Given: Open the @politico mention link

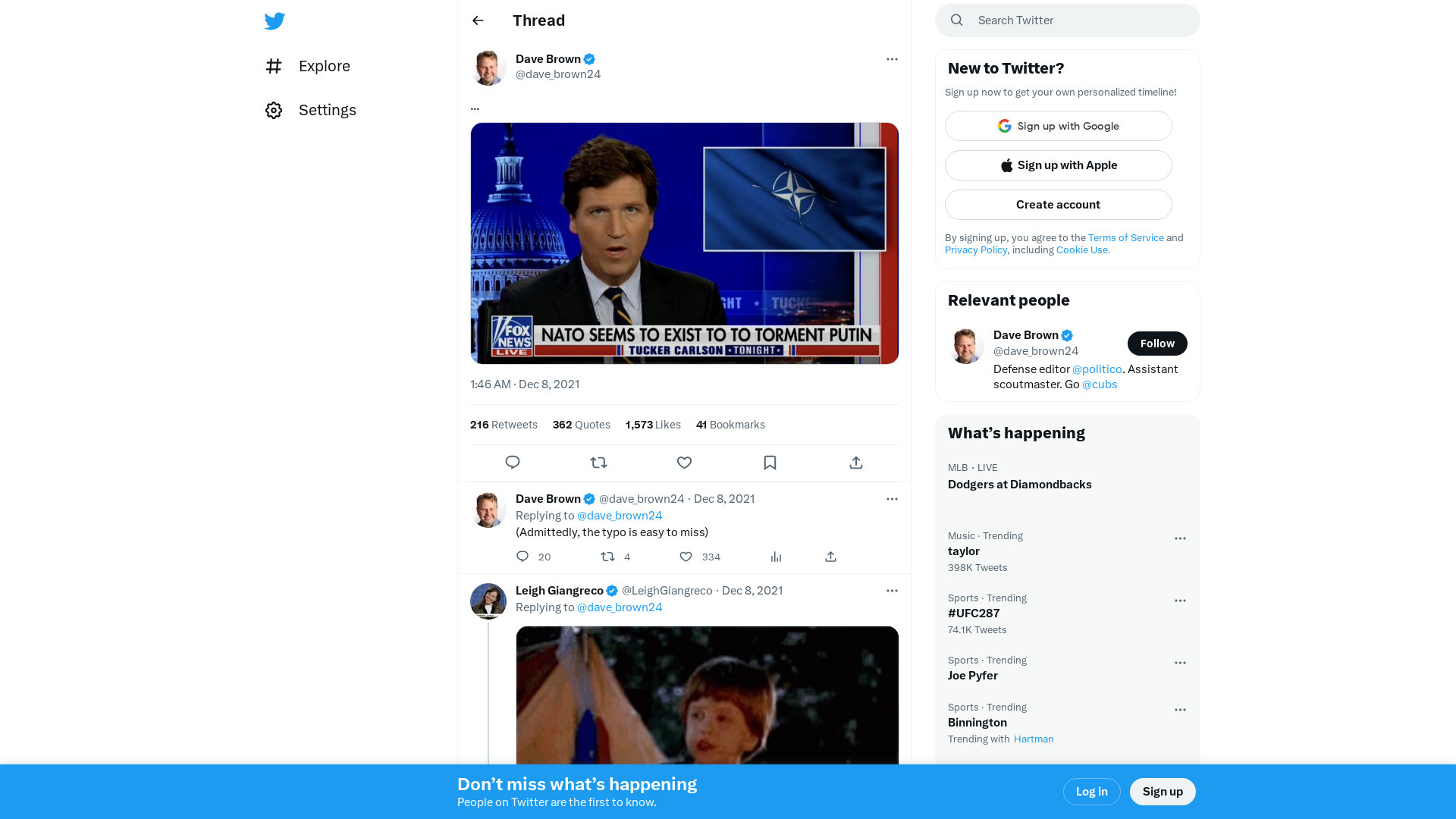Looking at the screenshot, I should (1097, 369).
